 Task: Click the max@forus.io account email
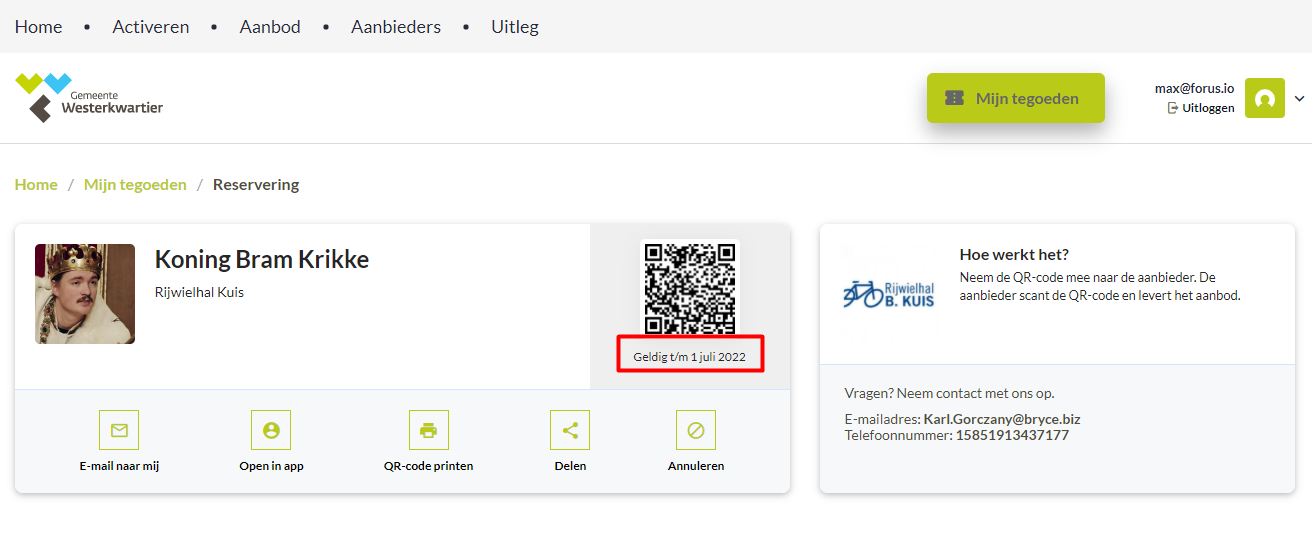pos(1195,88)
